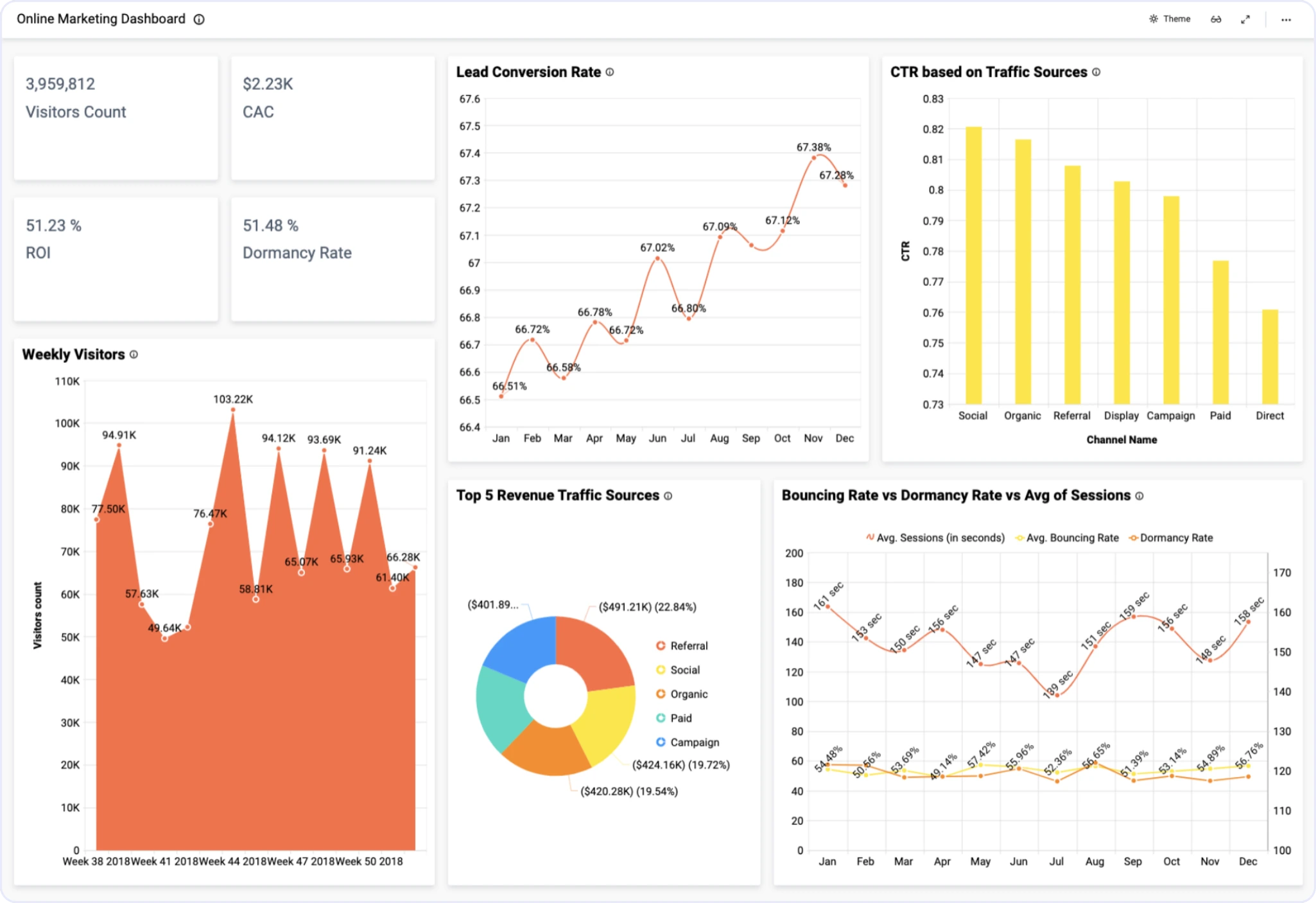Click info icon next to Weekly Visitors
1316x903 pixels.
pos(134,355)
